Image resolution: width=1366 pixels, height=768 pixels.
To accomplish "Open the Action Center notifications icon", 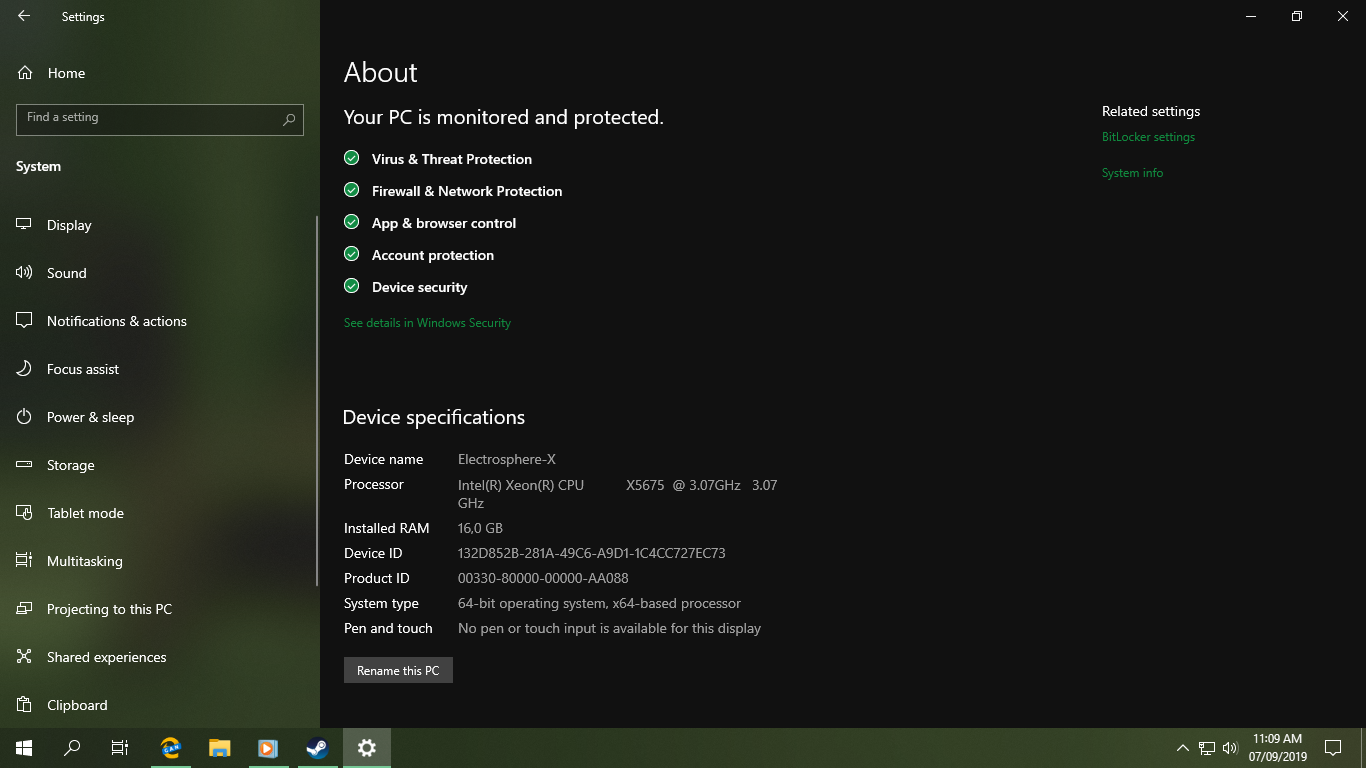I will [x=1332, y=748].
